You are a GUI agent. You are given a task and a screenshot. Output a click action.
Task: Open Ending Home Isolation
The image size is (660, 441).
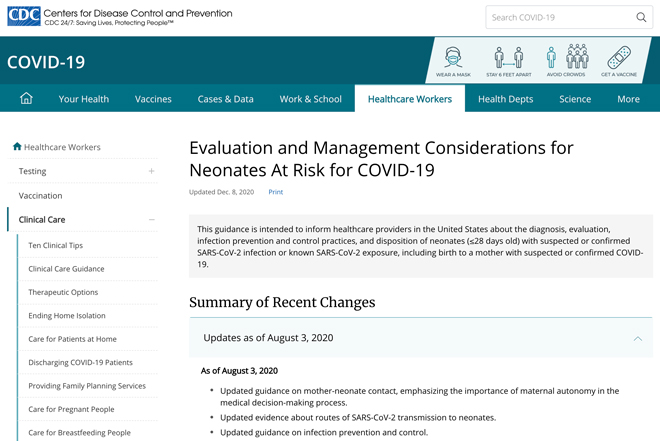tap(67, 316)
